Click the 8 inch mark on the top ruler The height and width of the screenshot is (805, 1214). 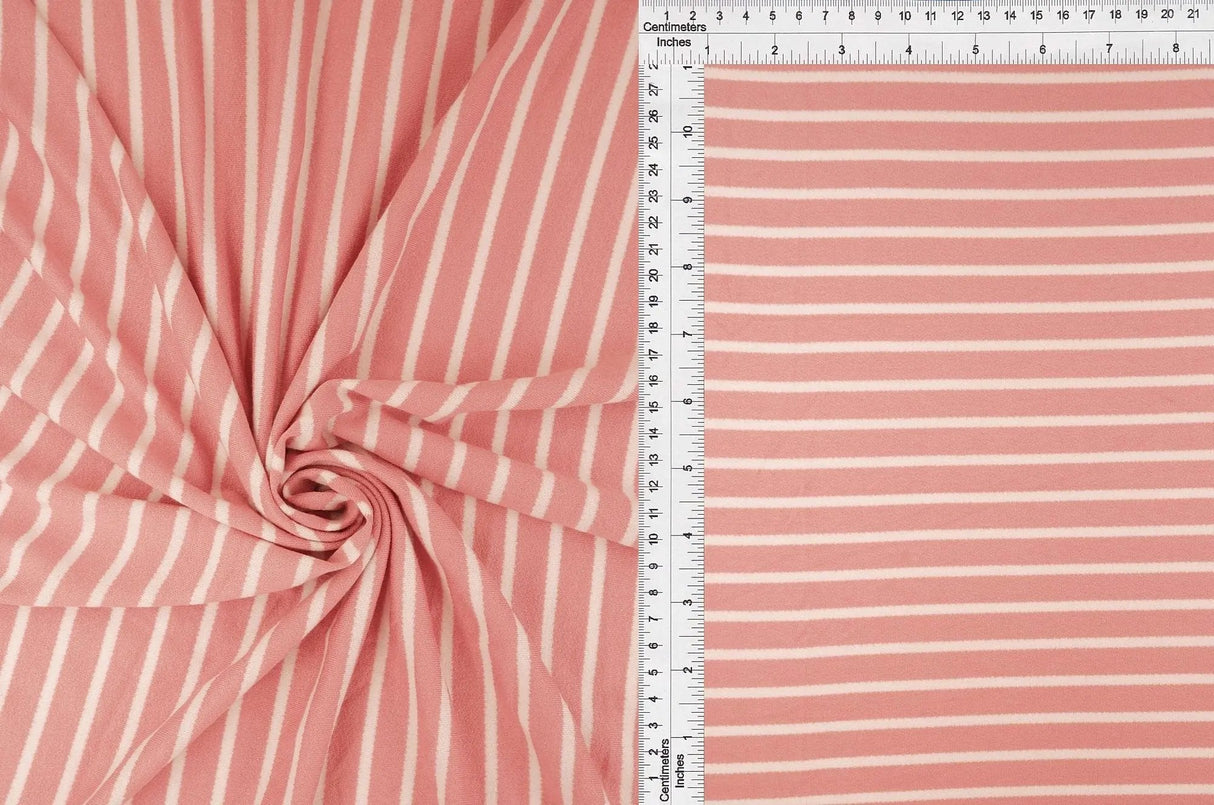[1177, 46]
